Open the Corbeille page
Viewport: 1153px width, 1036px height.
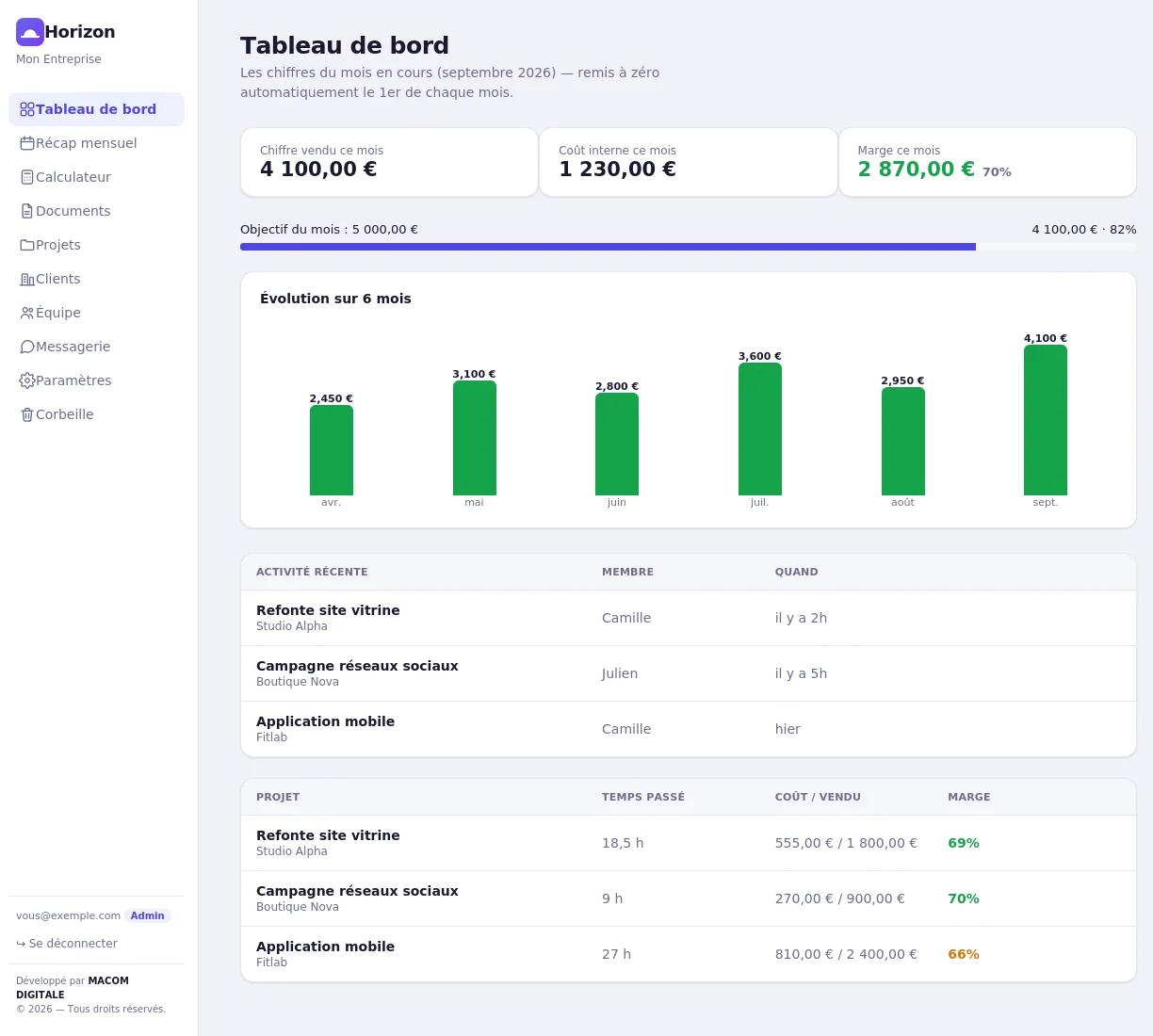[96, 414]
